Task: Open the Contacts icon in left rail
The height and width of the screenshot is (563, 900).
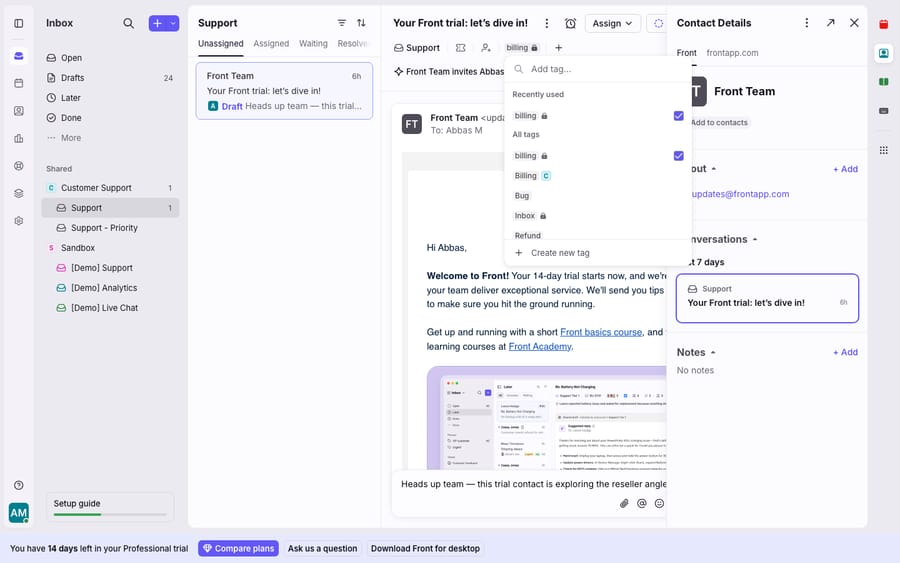Action: (x=18, y=111)
